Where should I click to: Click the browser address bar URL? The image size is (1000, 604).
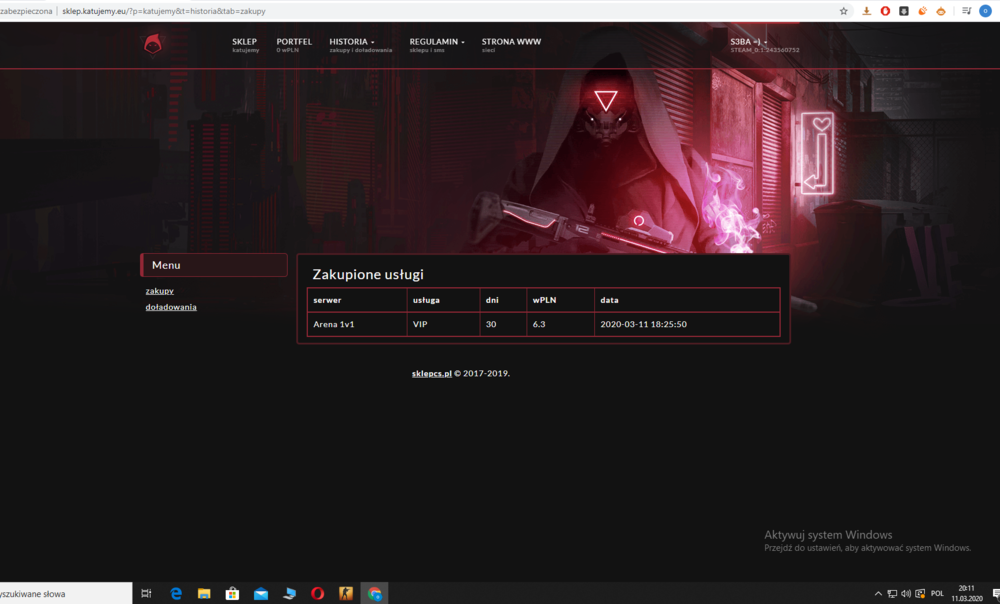(x=164, y=11)
